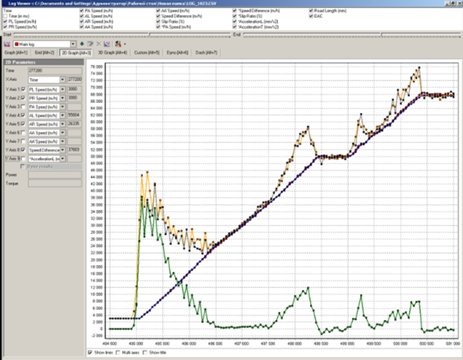463x360 pixels.
Task: Switch to the Custom (Alt+5) tab
Action: point(147,53)
